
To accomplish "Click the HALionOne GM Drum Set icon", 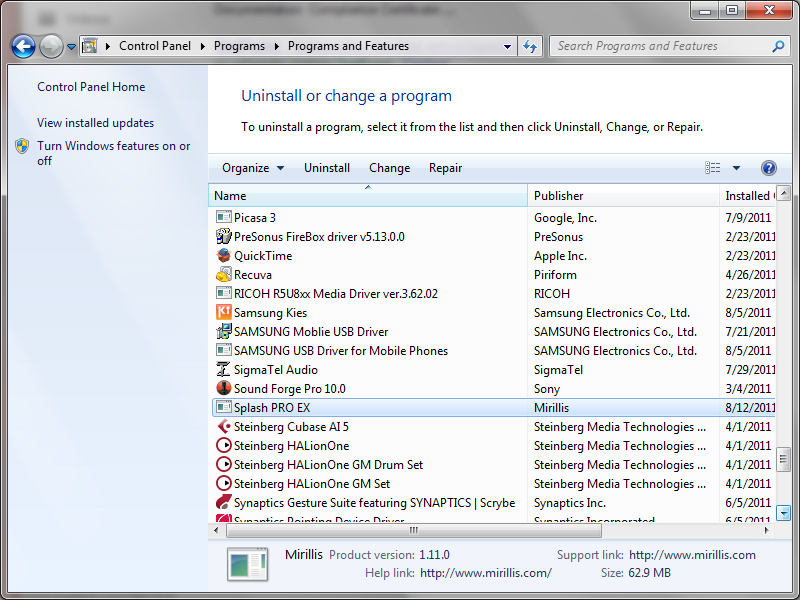I will pos(223,464).
